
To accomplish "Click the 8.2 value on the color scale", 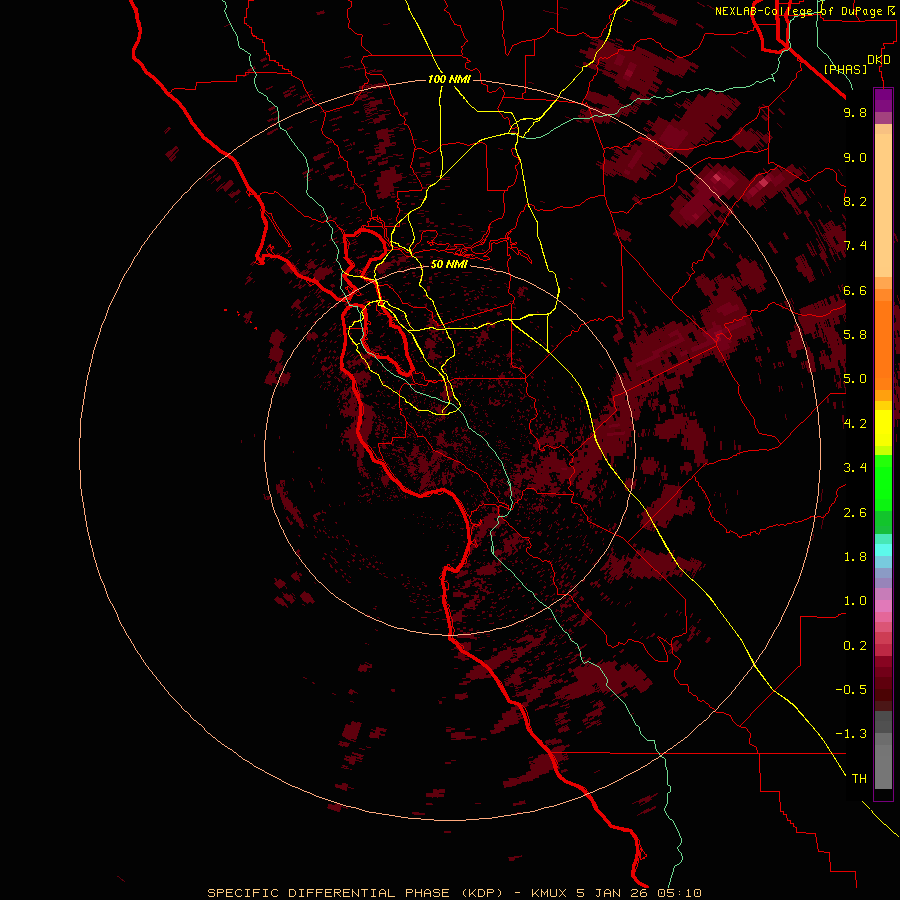I will (x=855, y=201).
